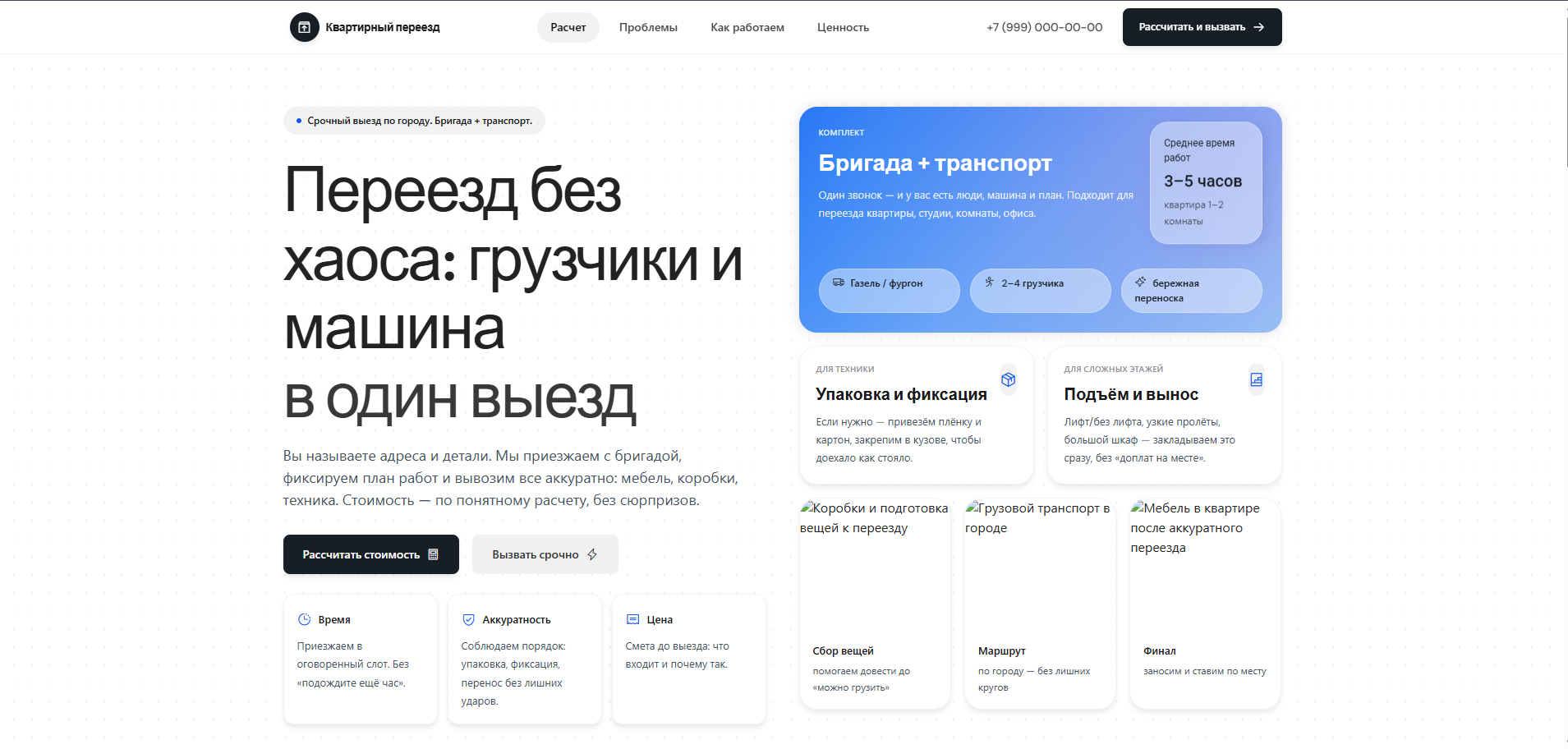Click stairs icon in Подъём и вынос card
This screenshot has height=749, width=1568.
tap(1256, 379)
